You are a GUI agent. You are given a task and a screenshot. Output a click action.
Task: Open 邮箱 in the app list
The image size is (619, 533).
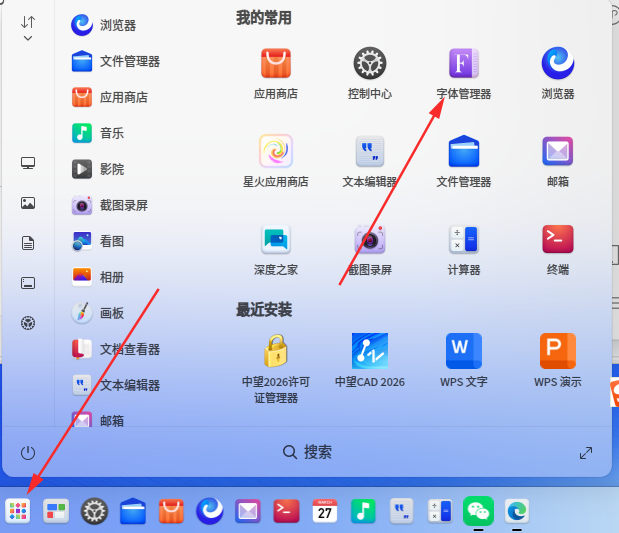[x=98, y=420]
